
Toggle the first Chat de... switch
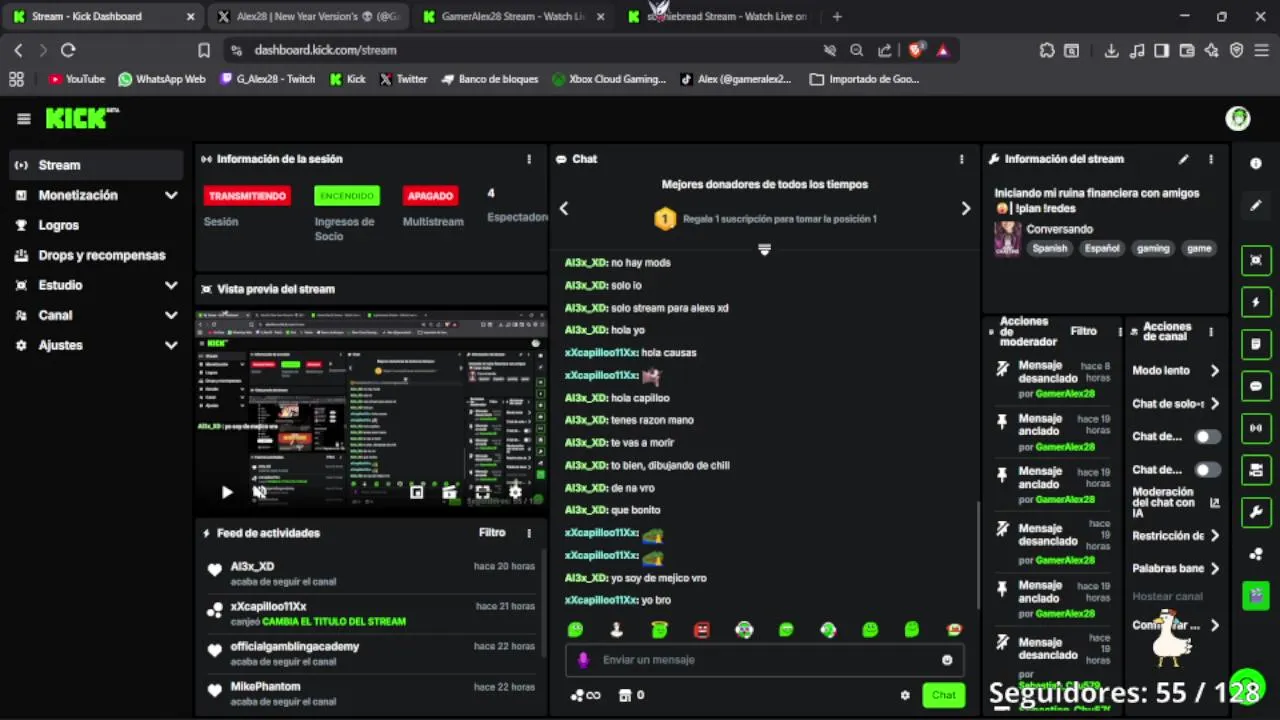coord(1207,437)
